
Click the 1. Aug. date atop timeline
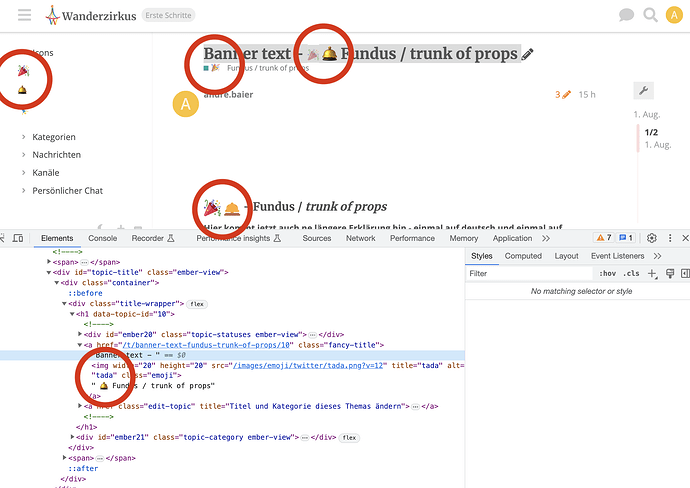(646, 114)
